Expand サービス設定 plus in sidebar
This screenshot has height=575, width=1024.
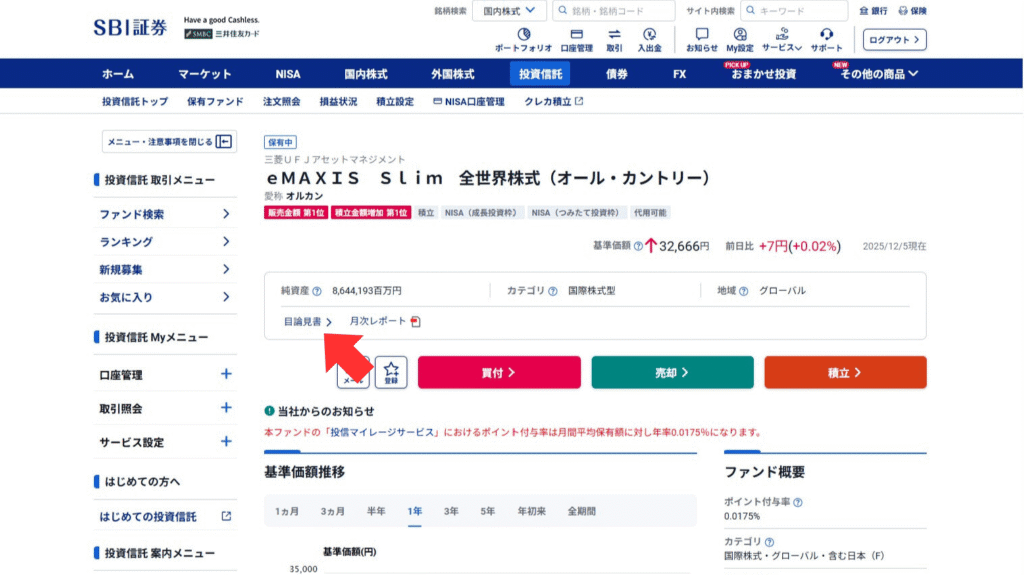(226, 441)
